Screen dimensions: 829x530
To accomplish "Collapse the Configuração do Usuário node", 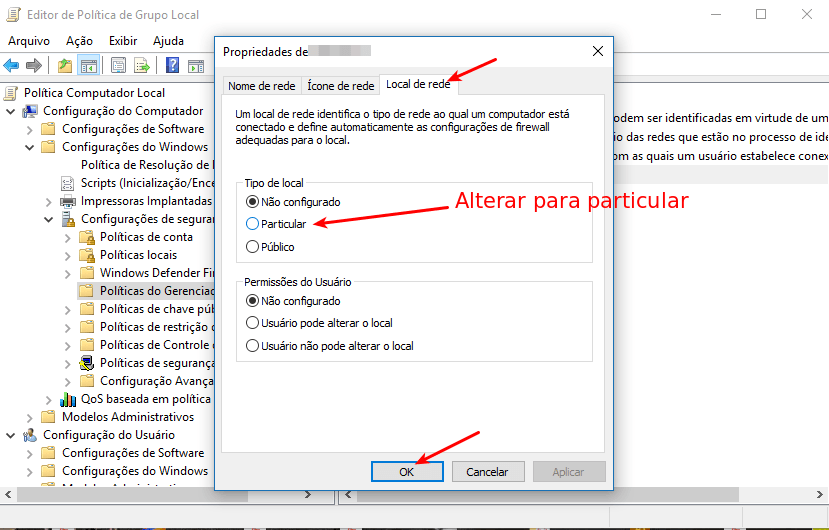I will (11, 435).
